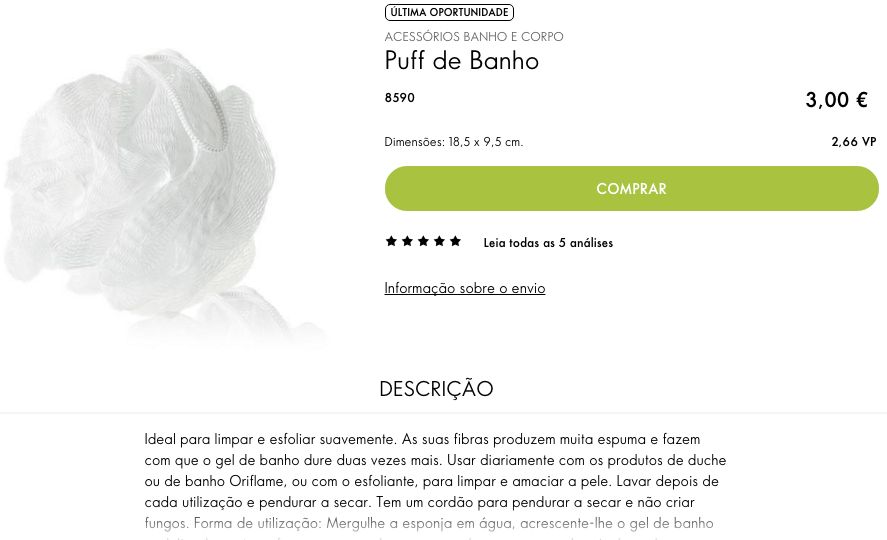Click the 2,66 VP points value
The width and height of the screenshot is (887, 540).
(x=854, y=142)
